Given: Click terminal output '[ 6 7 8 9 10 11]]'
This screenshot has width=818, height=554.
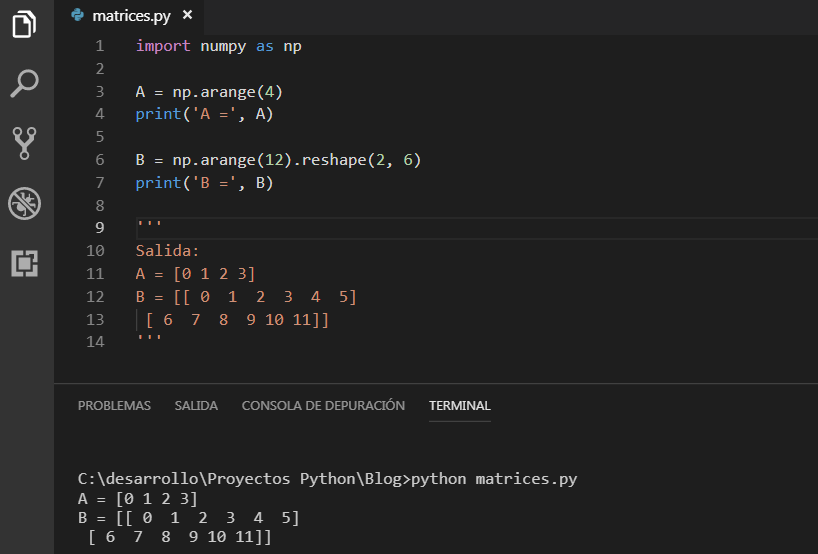Looking at the screenshot, I should (180, 537).
